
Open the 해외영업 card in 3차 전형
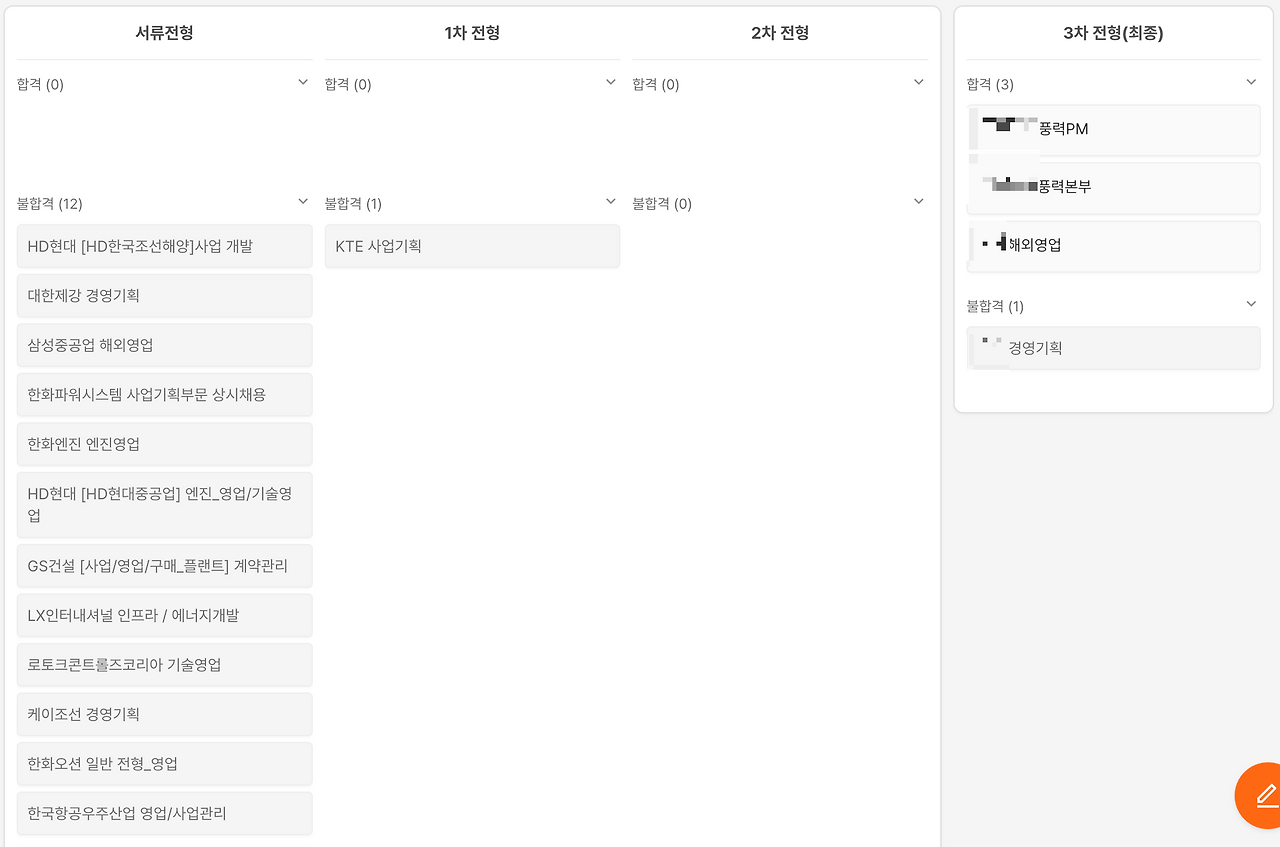1113,245
